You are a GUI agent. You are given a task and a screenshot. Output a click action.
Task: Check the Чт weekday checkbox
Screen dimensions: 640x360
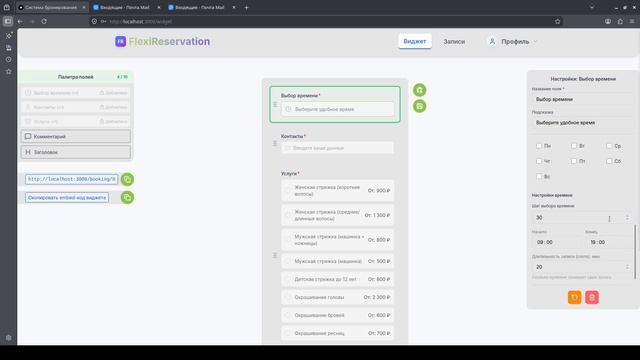[x=539, y=161]
